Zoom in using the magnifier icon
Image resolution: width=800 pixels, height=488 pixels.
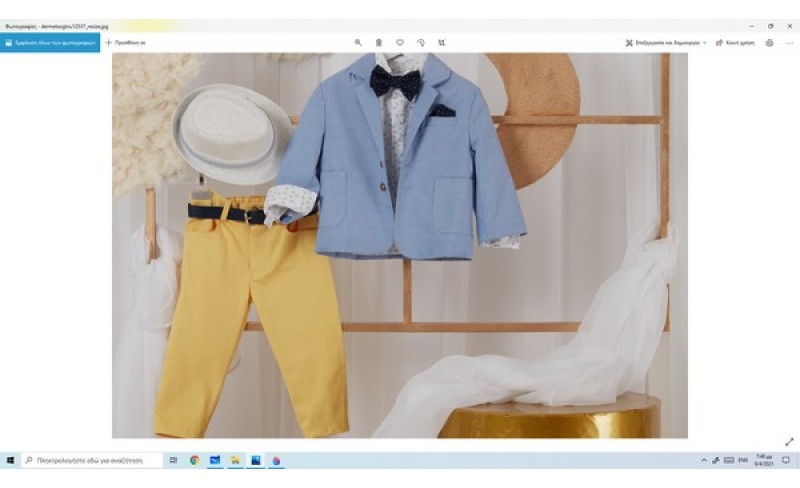click(x=358, y=43)
